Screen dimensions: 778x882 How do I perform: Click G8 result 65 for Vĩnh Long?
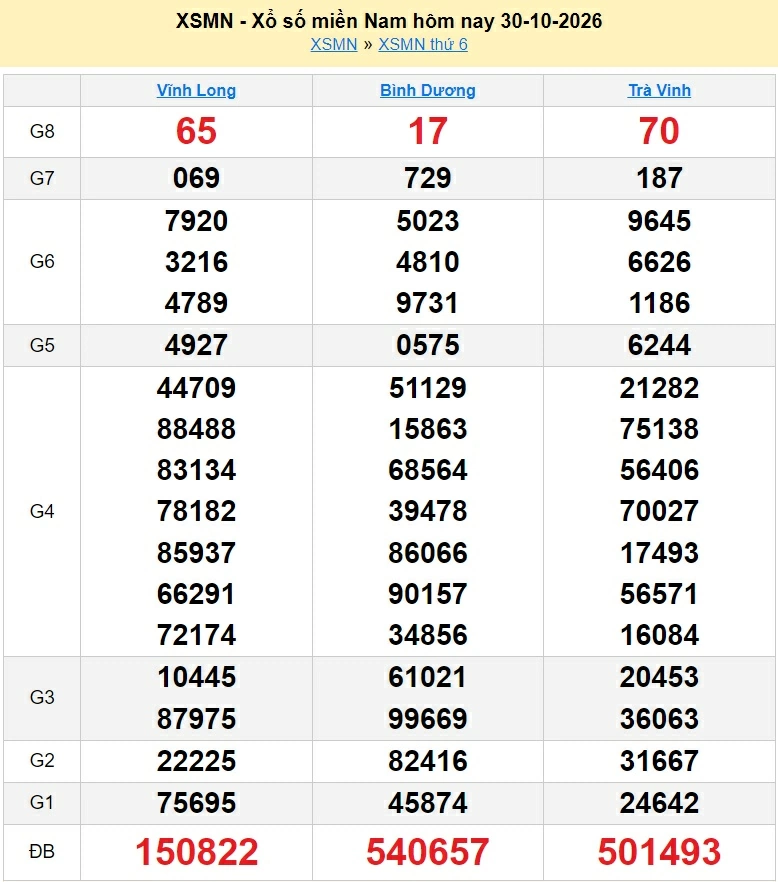coord(196,132)
